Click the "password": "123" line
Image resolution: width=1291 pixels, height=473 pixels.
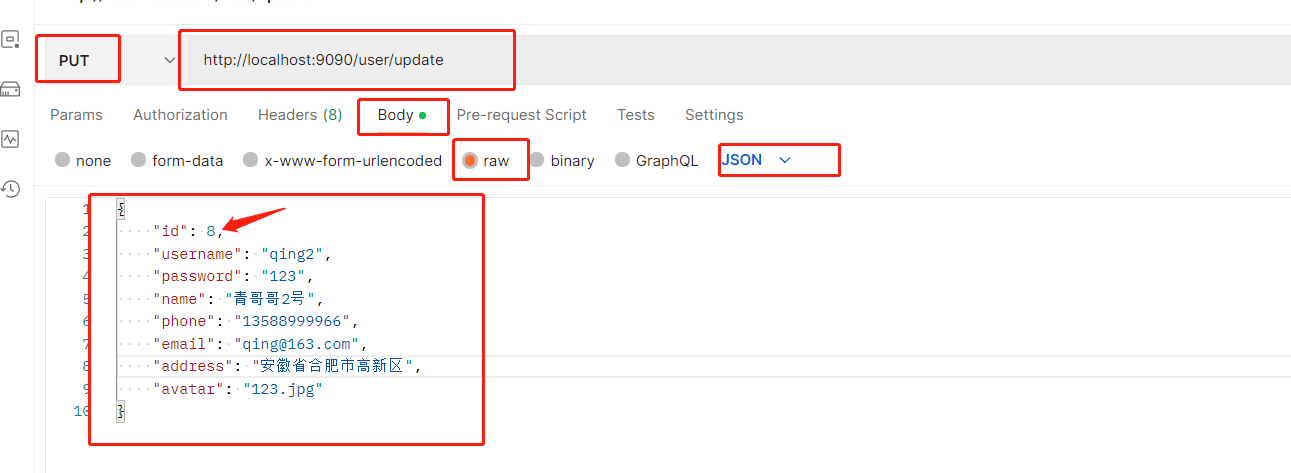233,276
